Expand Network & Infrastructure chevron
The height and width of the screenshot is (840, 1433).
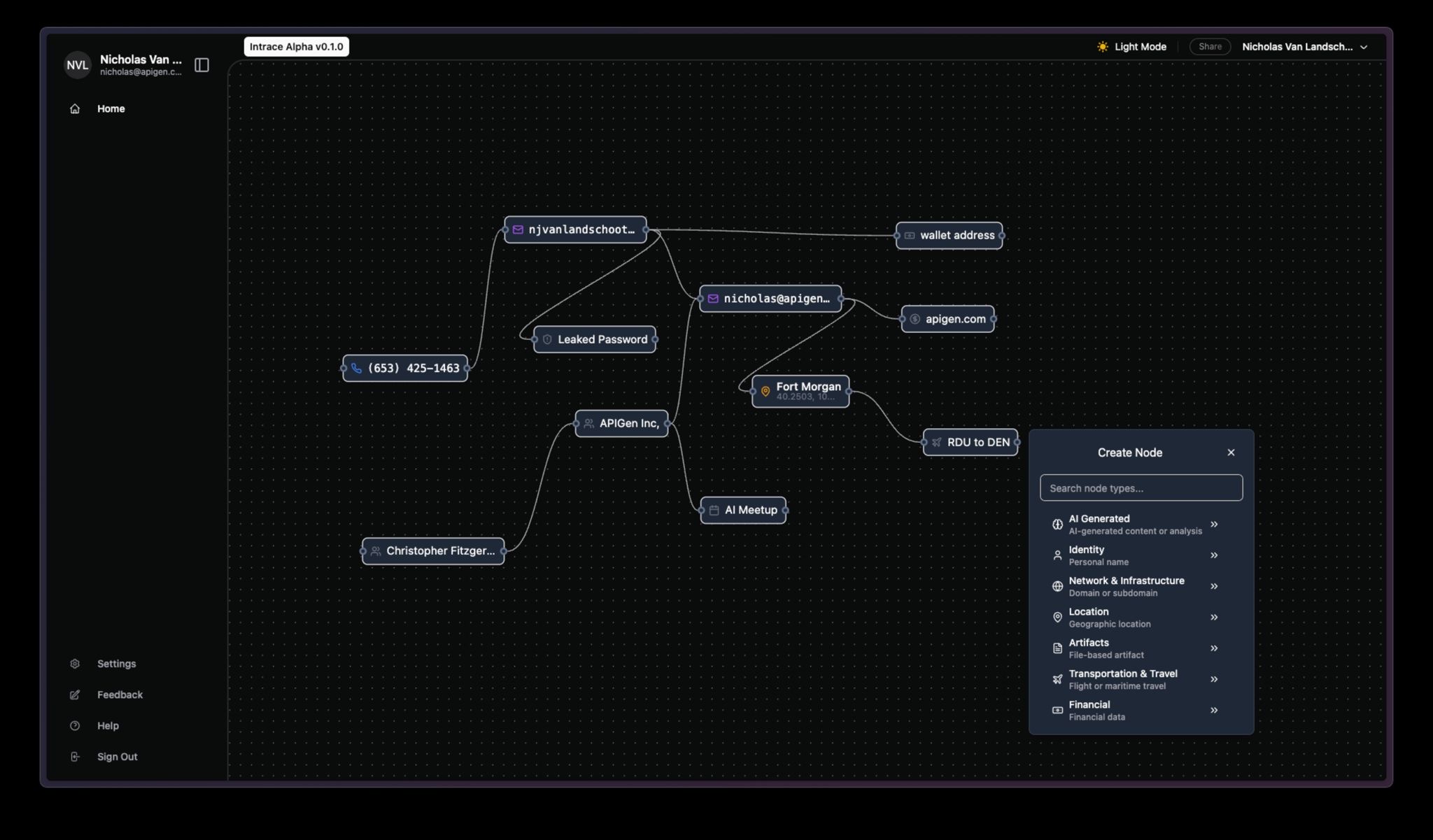coord(1214,586)
